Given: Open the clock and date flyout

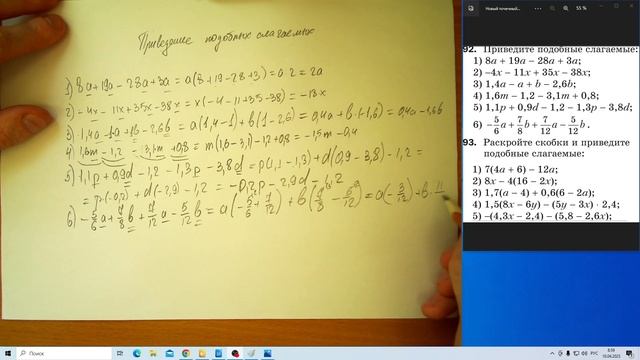Looking at the screenshot, I should (611, 353).
